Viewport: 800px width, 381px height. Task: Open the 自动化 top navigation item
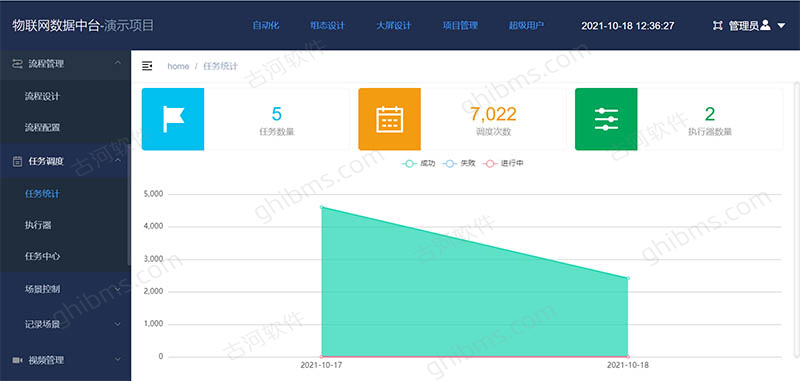pyautogui.click(x=266, y=26)
